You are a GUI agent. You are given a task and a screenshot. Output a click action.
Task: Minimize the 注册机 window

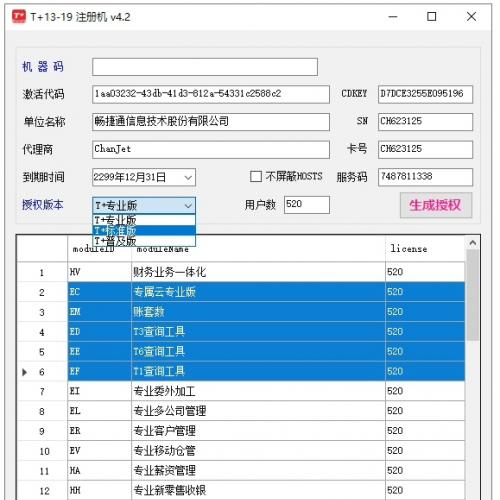click(393, 16)
